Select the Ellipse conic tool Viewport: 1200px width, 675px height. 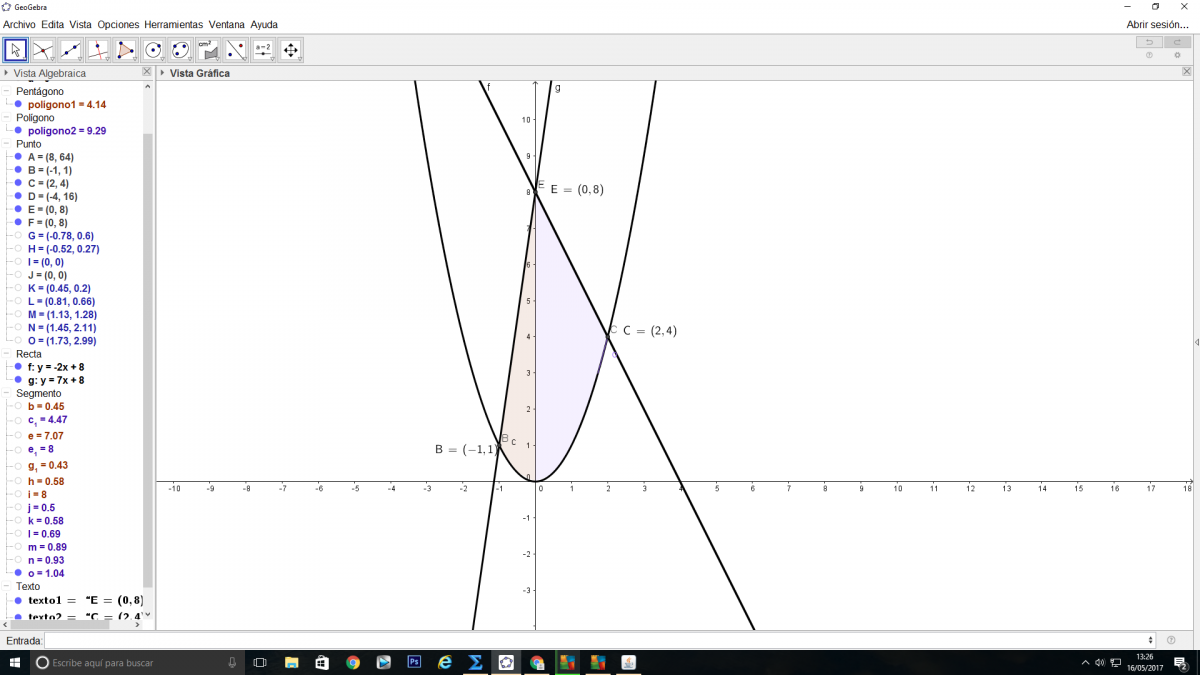pos(180,50)
